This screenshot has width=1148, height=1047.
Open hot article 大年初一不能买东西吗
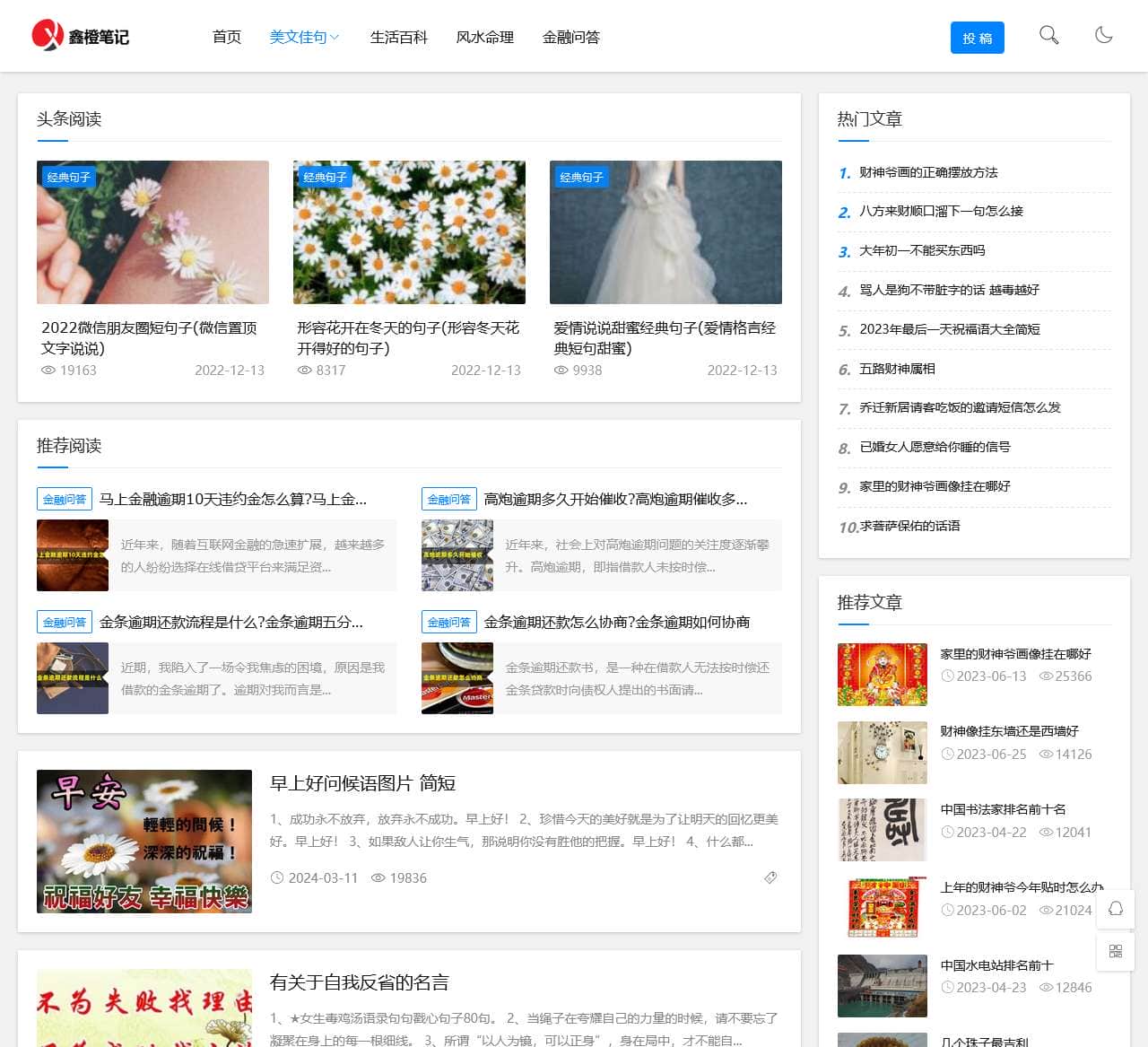point(922,250)
